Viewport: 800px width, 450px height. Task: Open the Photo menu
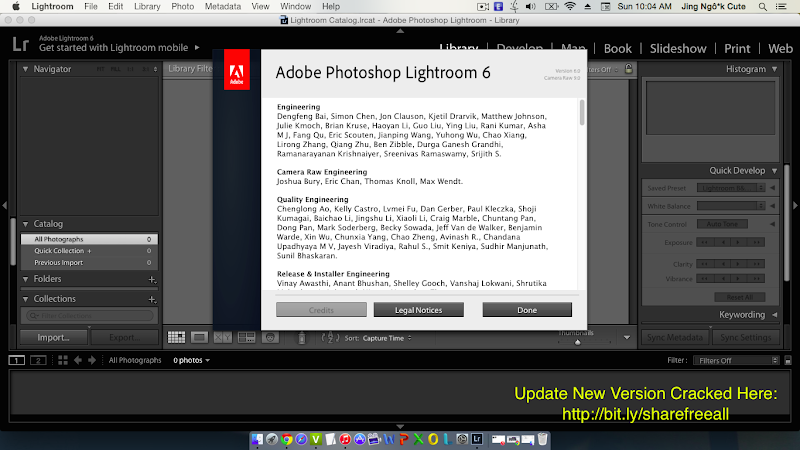coord(182,7)
